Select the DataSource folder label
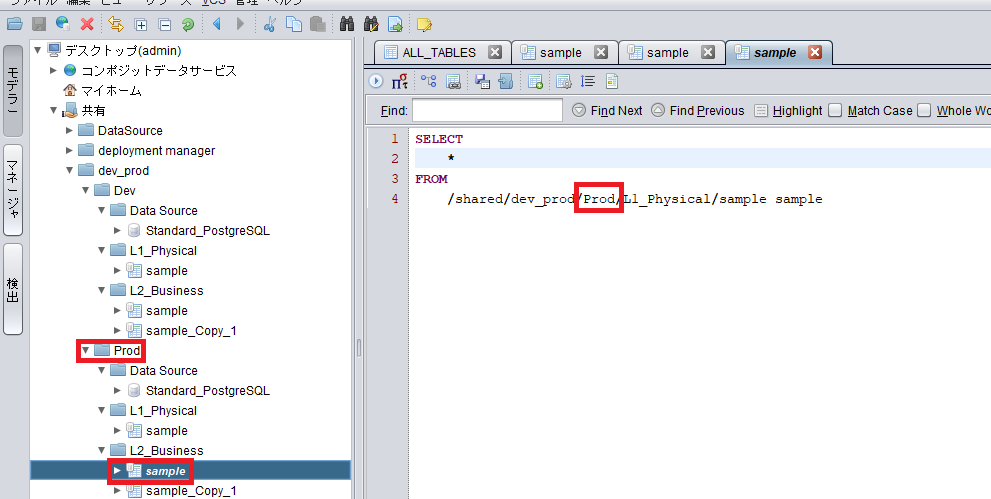The image size is (991, 499). click(130, 131)
